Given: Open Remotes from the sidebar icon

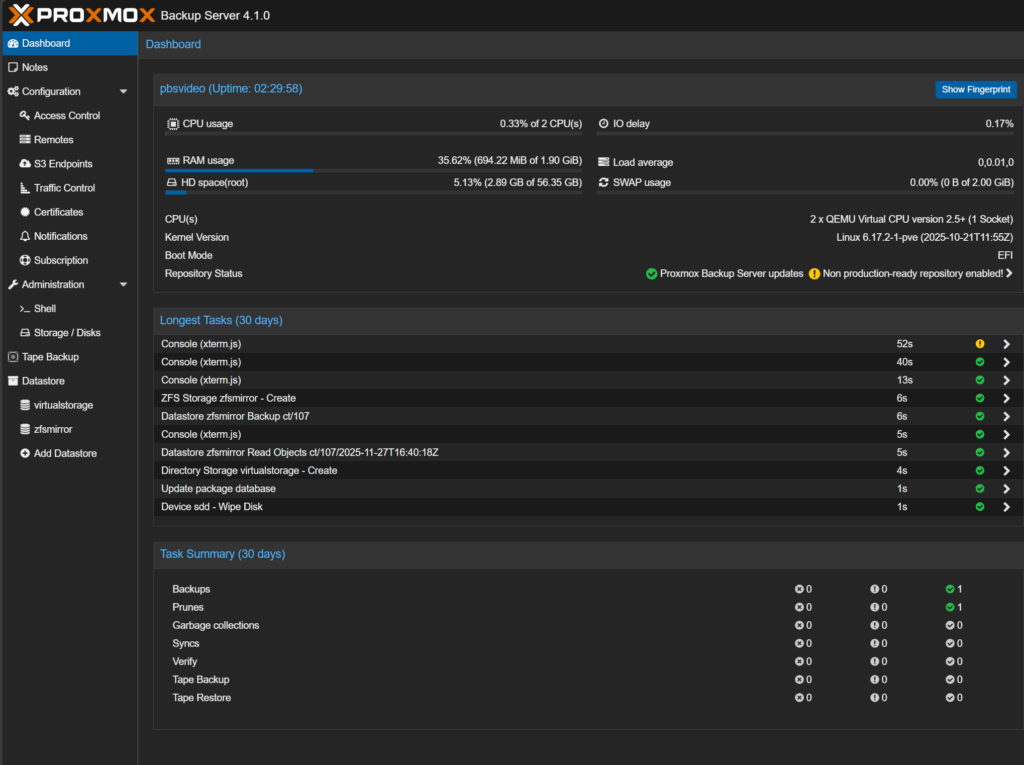Looking at the screenshot, I should tap(23, 139).
